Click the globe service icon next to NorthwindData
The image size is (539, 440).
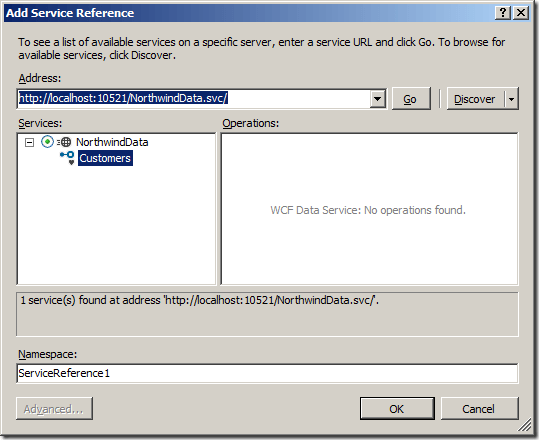point(65,142)
